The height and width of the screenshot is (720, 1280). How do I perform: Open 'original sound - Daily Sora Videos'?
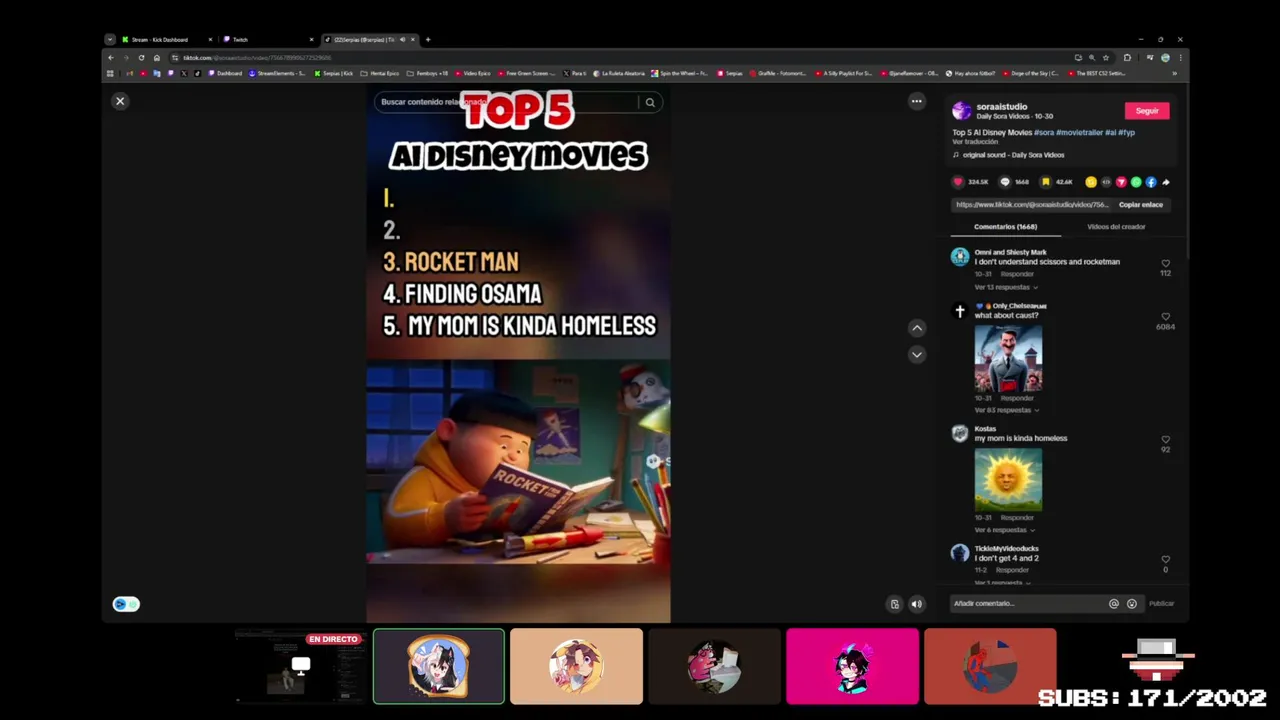(x=1013, y=155)
